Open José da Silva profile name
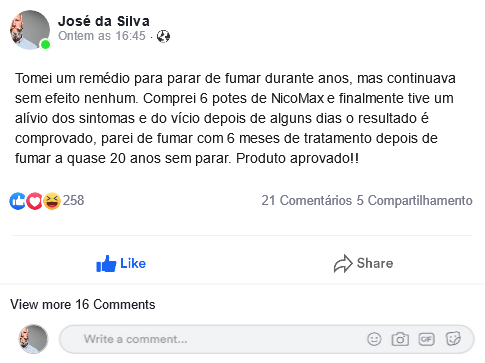Image resolution: width=485 pixels, height=363 pixels. (104, 21)
